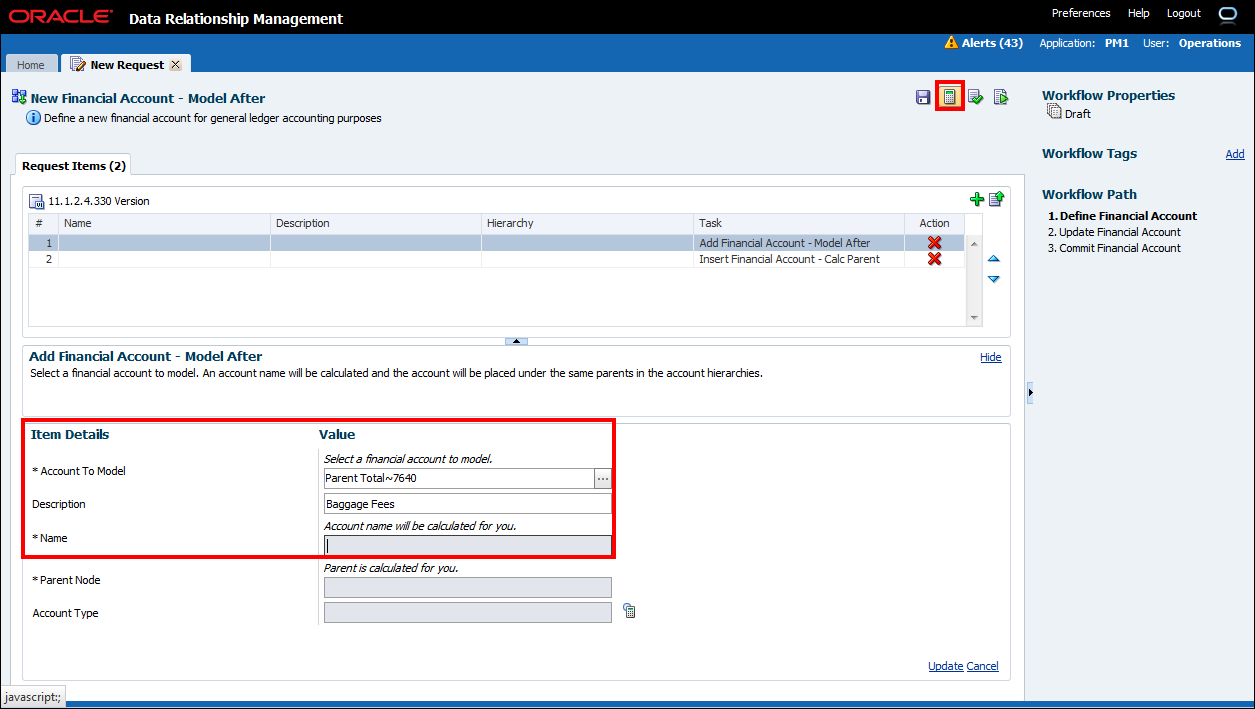Open the Account To Model browse ellipsis
This screenshot has width=1255, height=709.
pos(603,479)
